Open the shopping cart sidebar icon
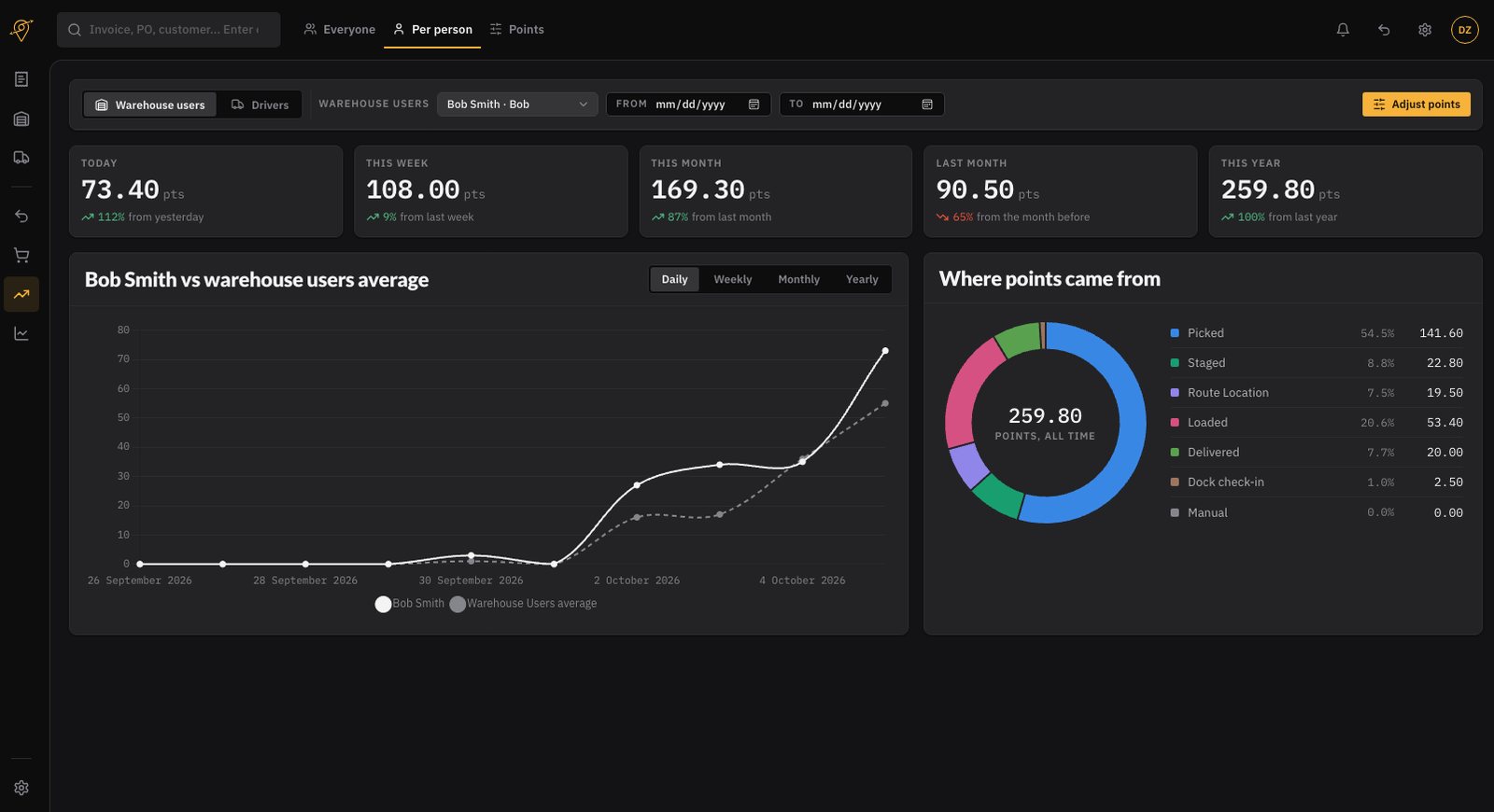 tap(21, 255)
